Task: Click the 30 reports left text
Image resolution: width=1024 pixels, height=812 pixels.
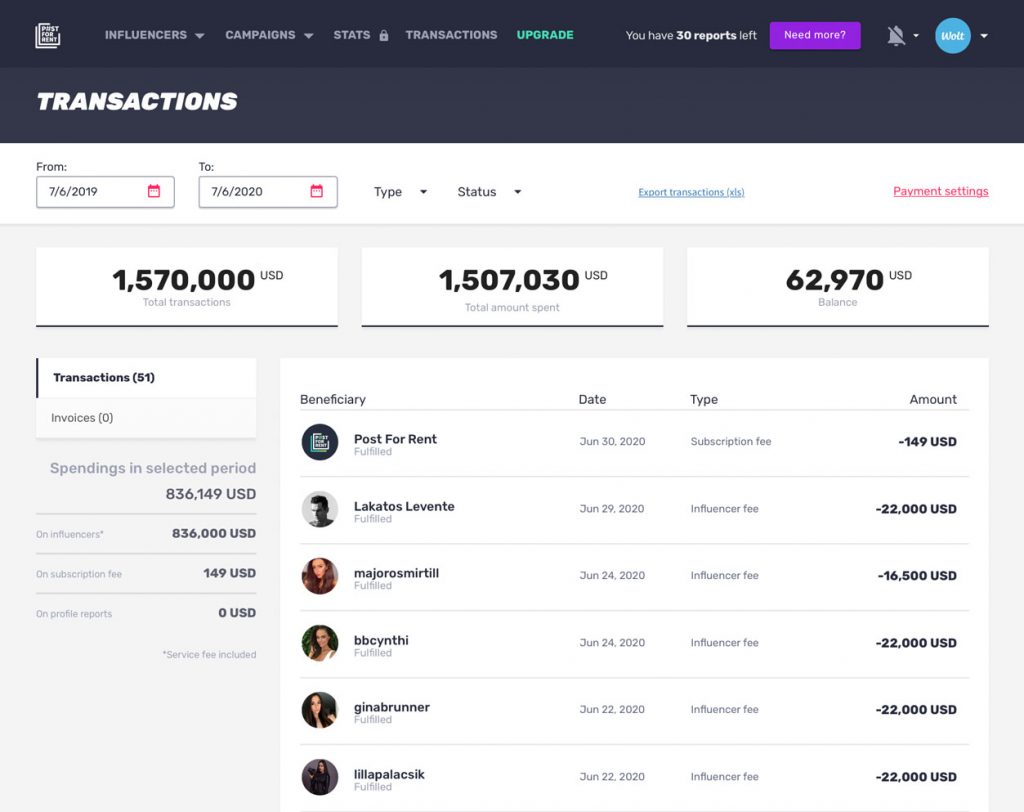Action: click(x=716, y=35)
